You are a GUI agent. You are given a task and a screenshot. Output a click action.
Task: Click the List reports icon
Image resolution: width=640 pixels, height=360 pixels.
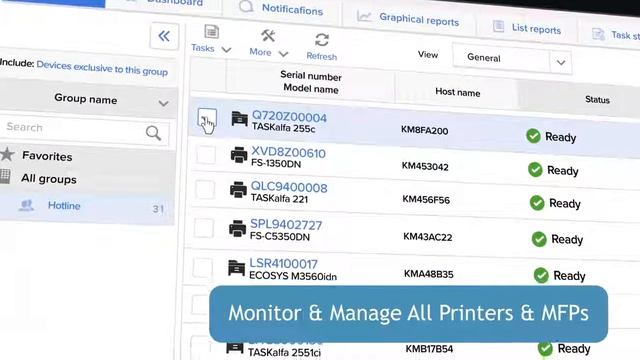tap(498, 26)
